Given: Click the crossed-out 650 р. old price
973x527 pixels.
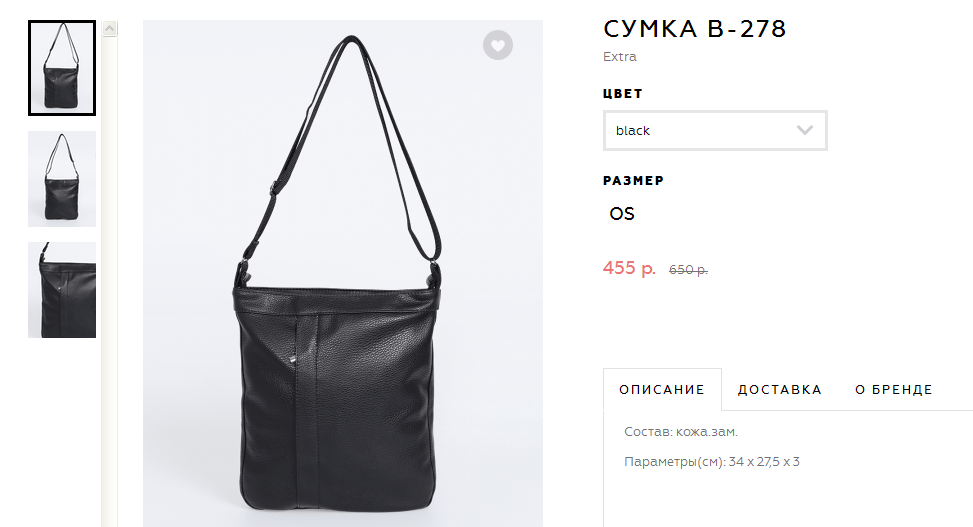Looking at the screenshot, I should [688, 270].
